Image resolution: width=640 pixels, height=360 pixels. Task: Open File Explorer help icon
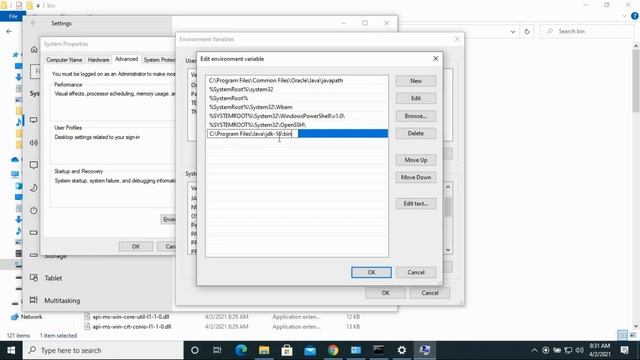tap(635, 16)
